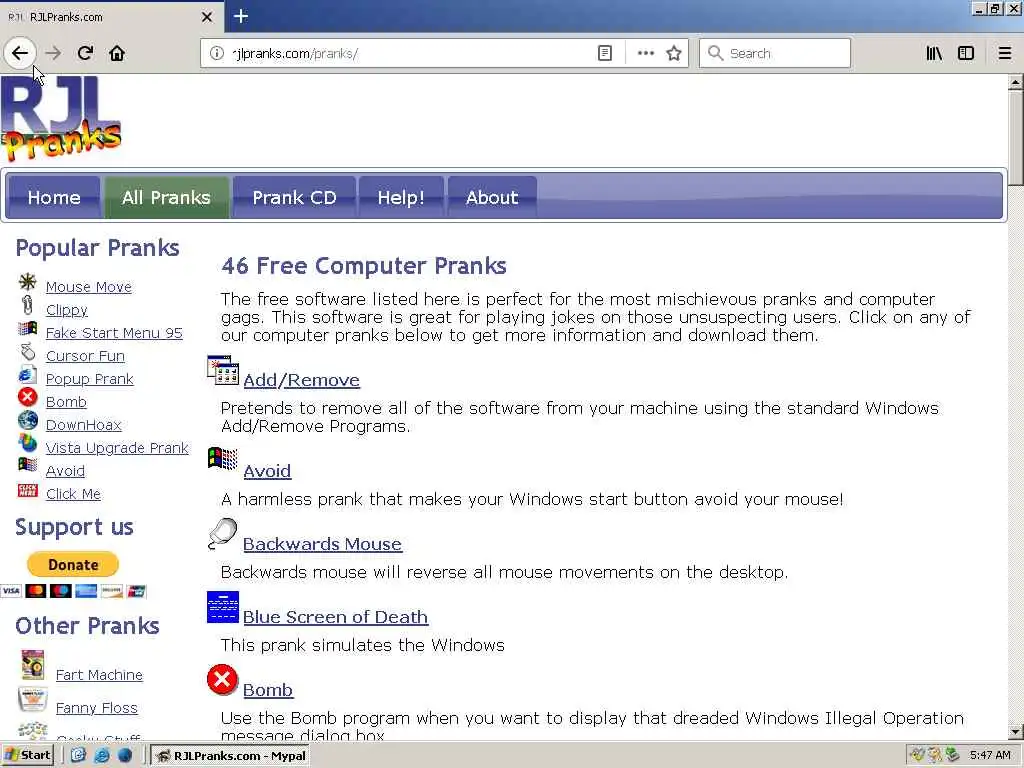
Task: Open the Vista Upgrade Prank link
Action: coord(117,448)
